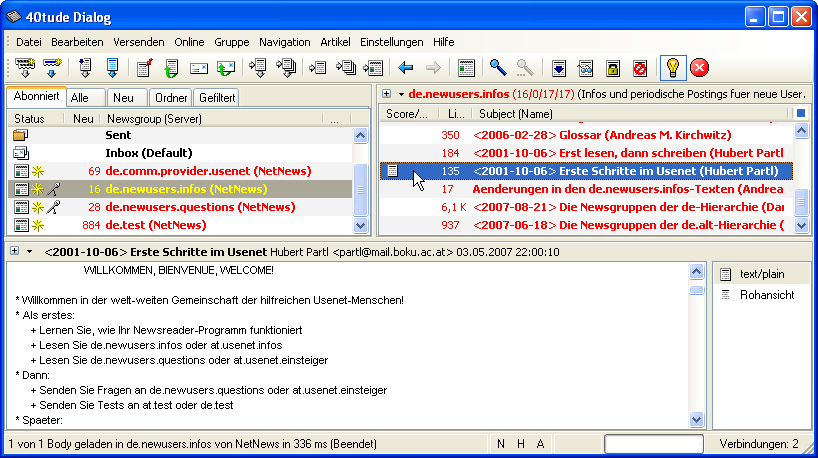Image resolution: width=818 pixels, height=458 pixels.
Task: Click the blue magnifier search icon
Action: point(497,68)
